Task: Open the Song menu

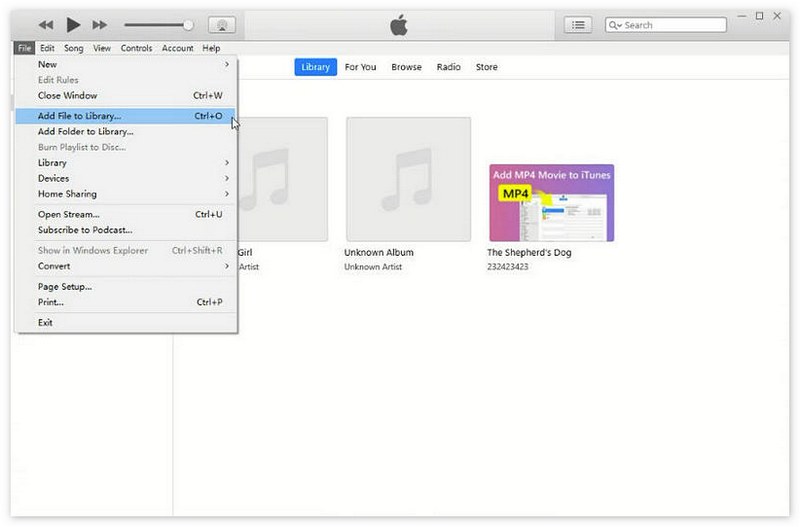Action: pyautogui.click(x=73, y=48)
